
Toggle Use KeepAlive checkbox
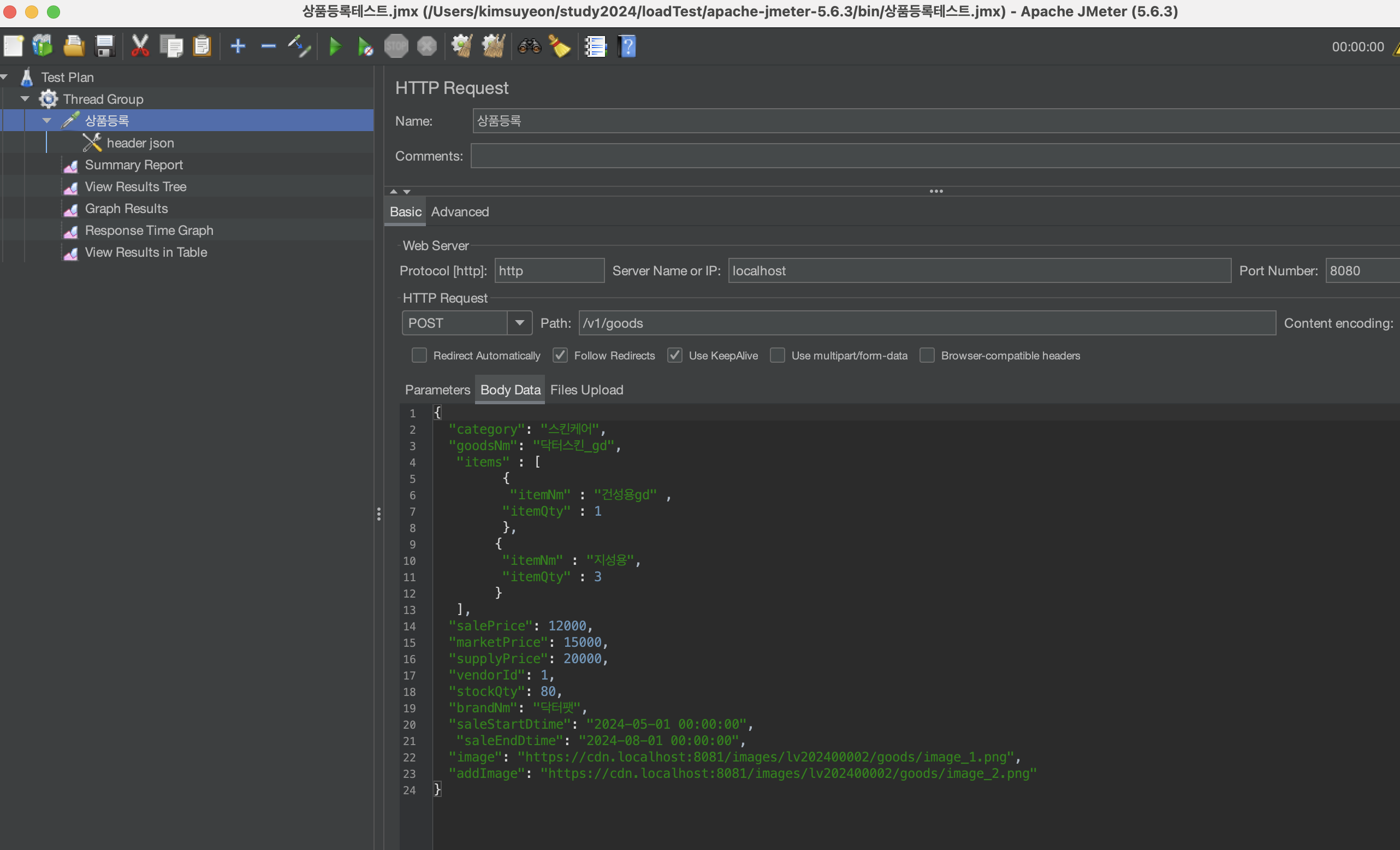coord(675,356)
